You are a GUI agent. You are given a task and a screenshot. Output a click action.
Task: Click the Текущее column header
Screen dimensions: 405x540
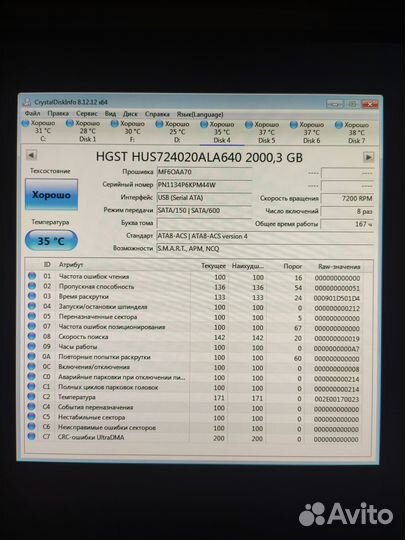coord(214,266)
